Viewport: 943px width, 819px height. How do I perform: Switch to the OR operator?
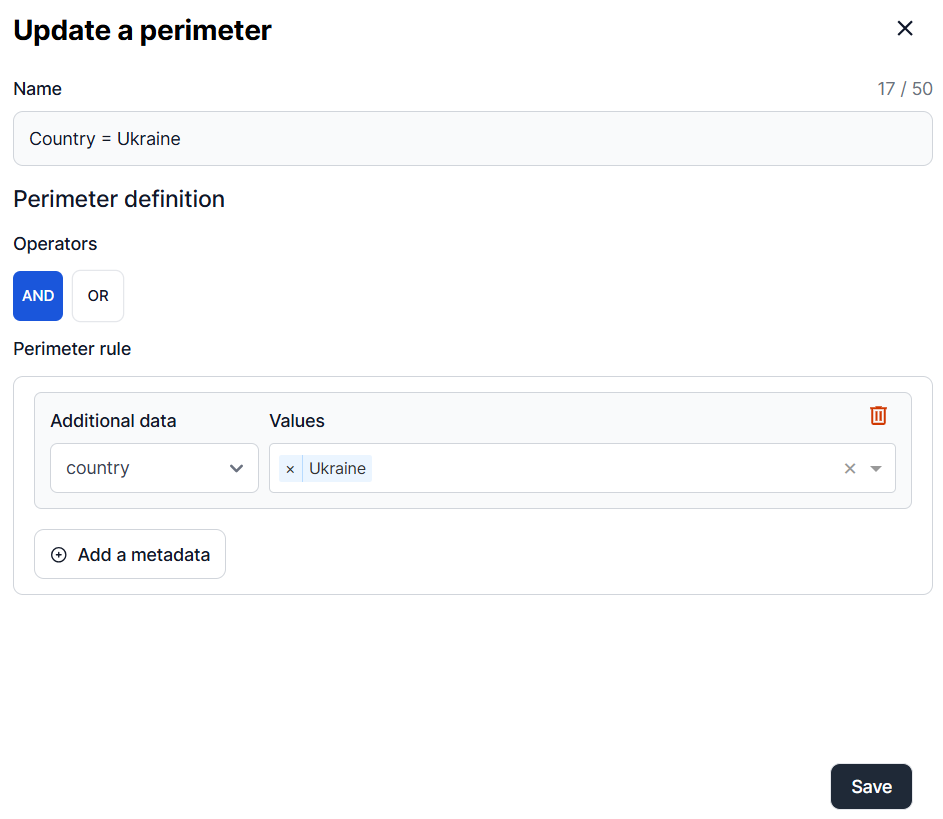click(98, 296)
